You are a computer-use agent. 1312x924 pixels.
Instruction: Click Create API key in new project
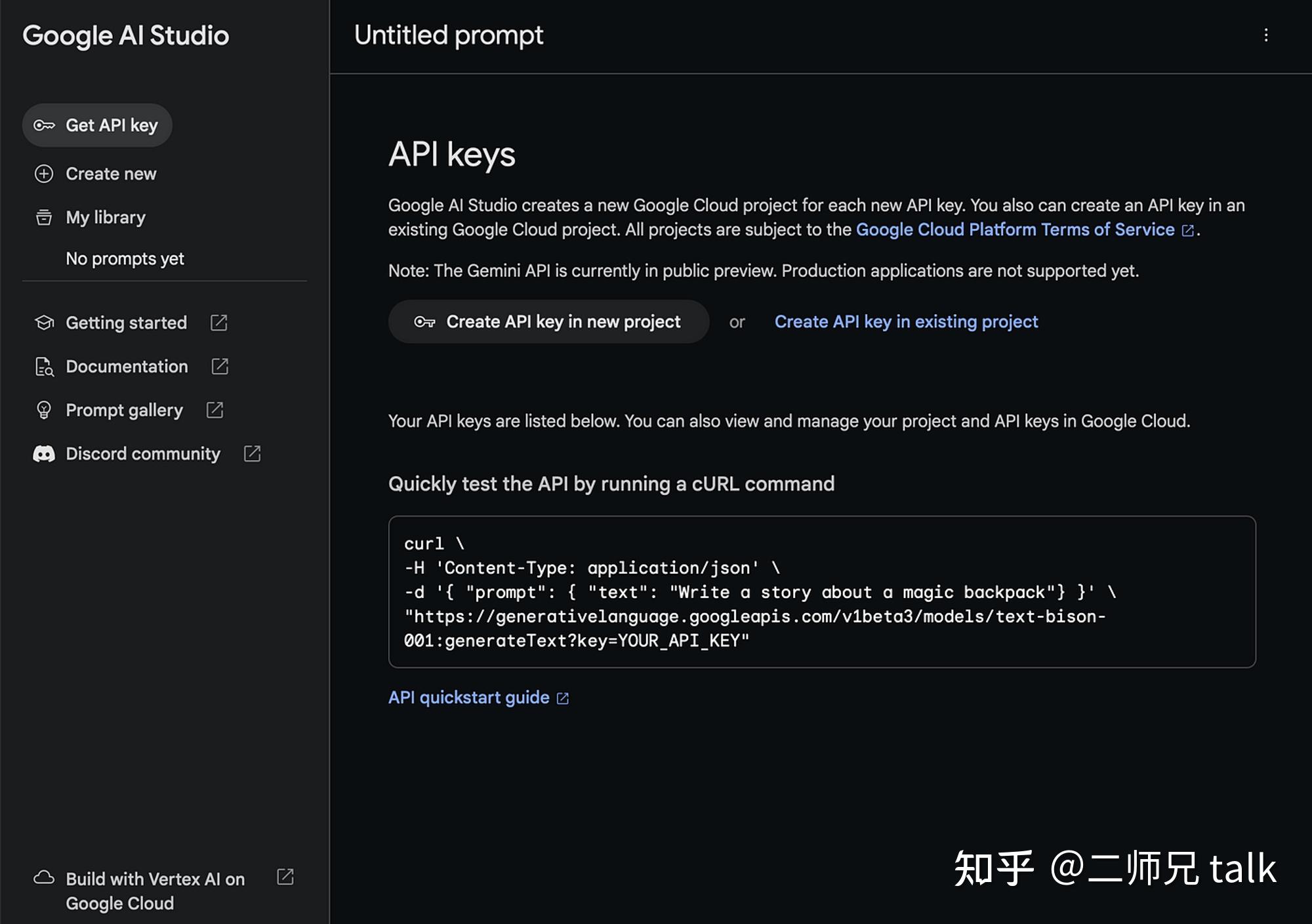(548, 321)
